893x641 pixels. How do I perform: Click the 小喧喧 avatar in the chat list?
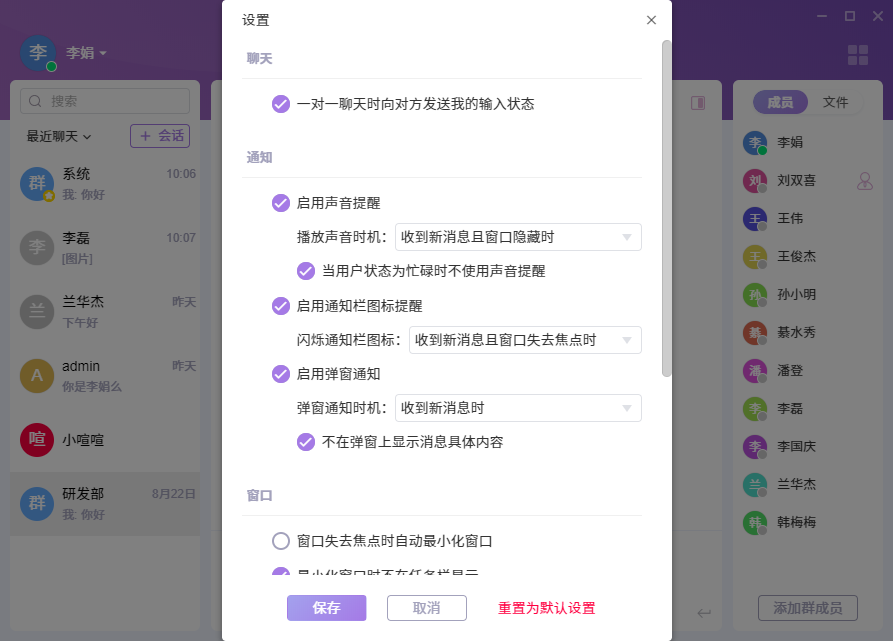[x=37, y=439]
